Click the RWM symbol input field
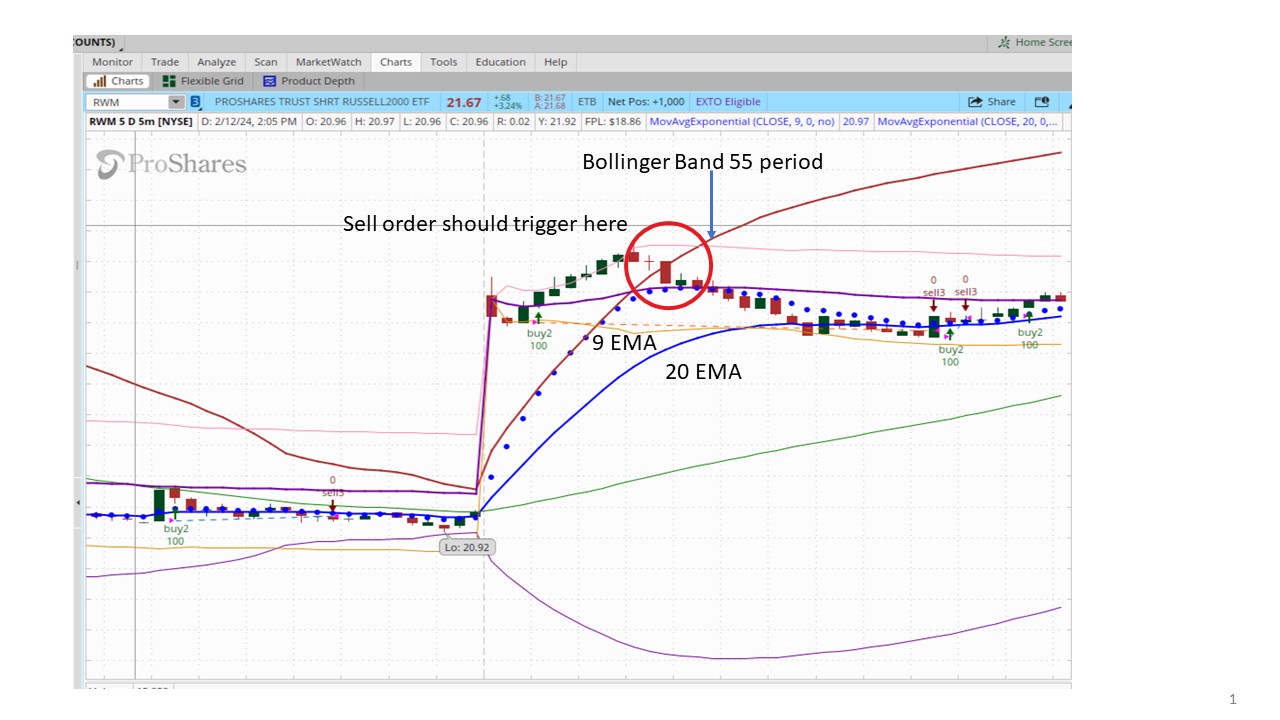Viewport: 1280px width, 720px height. [x=127, y=102]
